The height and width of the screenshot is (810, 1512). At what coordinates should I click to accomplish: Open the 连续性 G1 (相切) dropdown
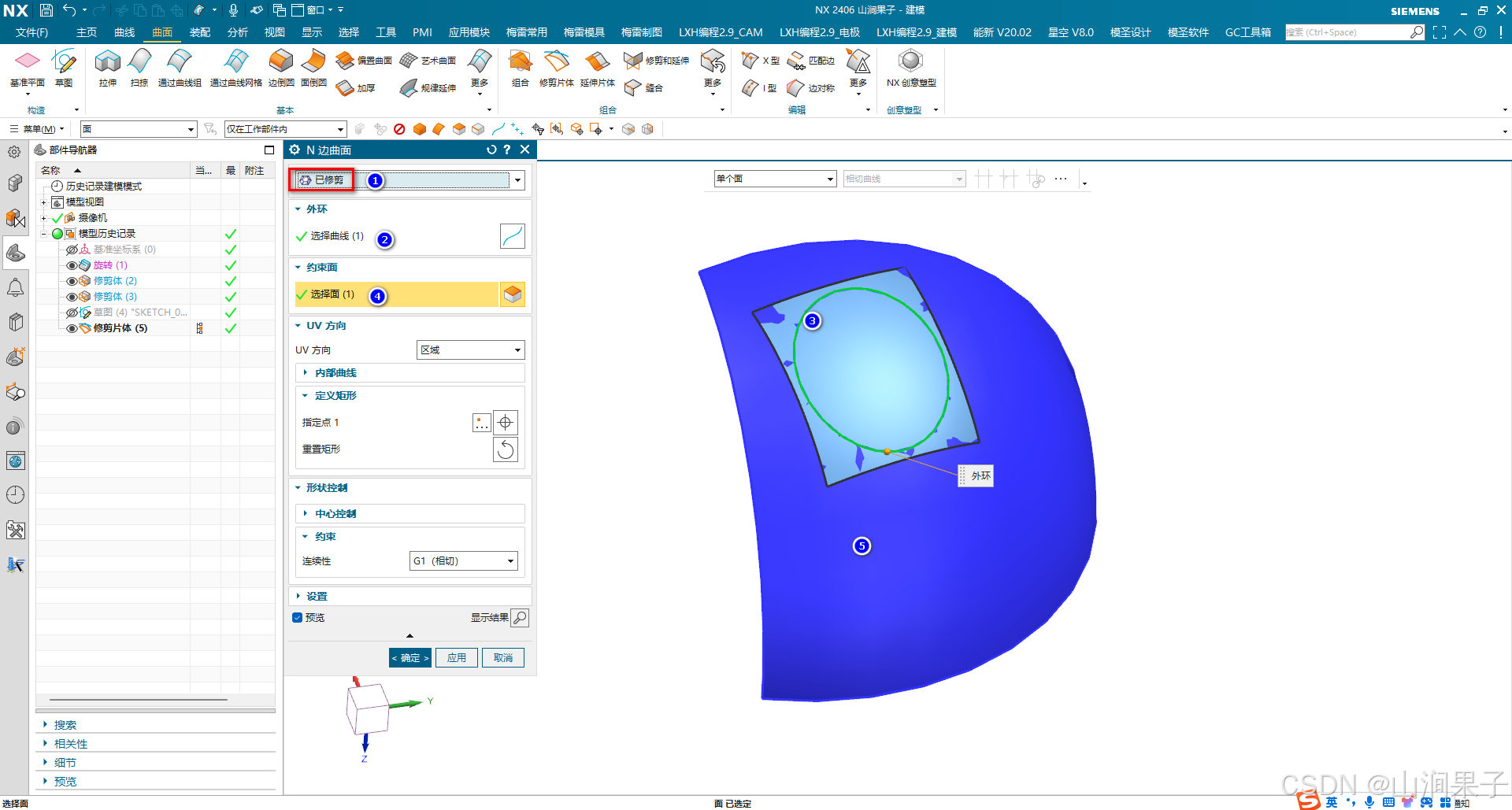(464, 561)
